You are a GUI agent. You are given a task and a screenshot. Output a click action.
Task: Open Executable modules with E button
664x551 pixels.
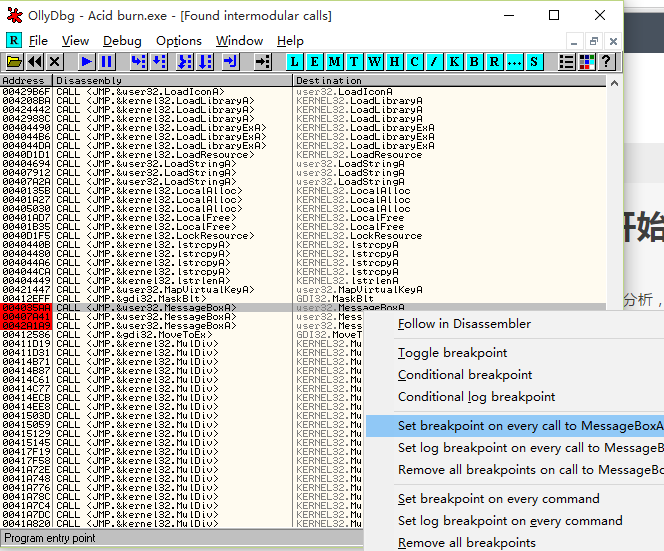click(x=314, y=62)
